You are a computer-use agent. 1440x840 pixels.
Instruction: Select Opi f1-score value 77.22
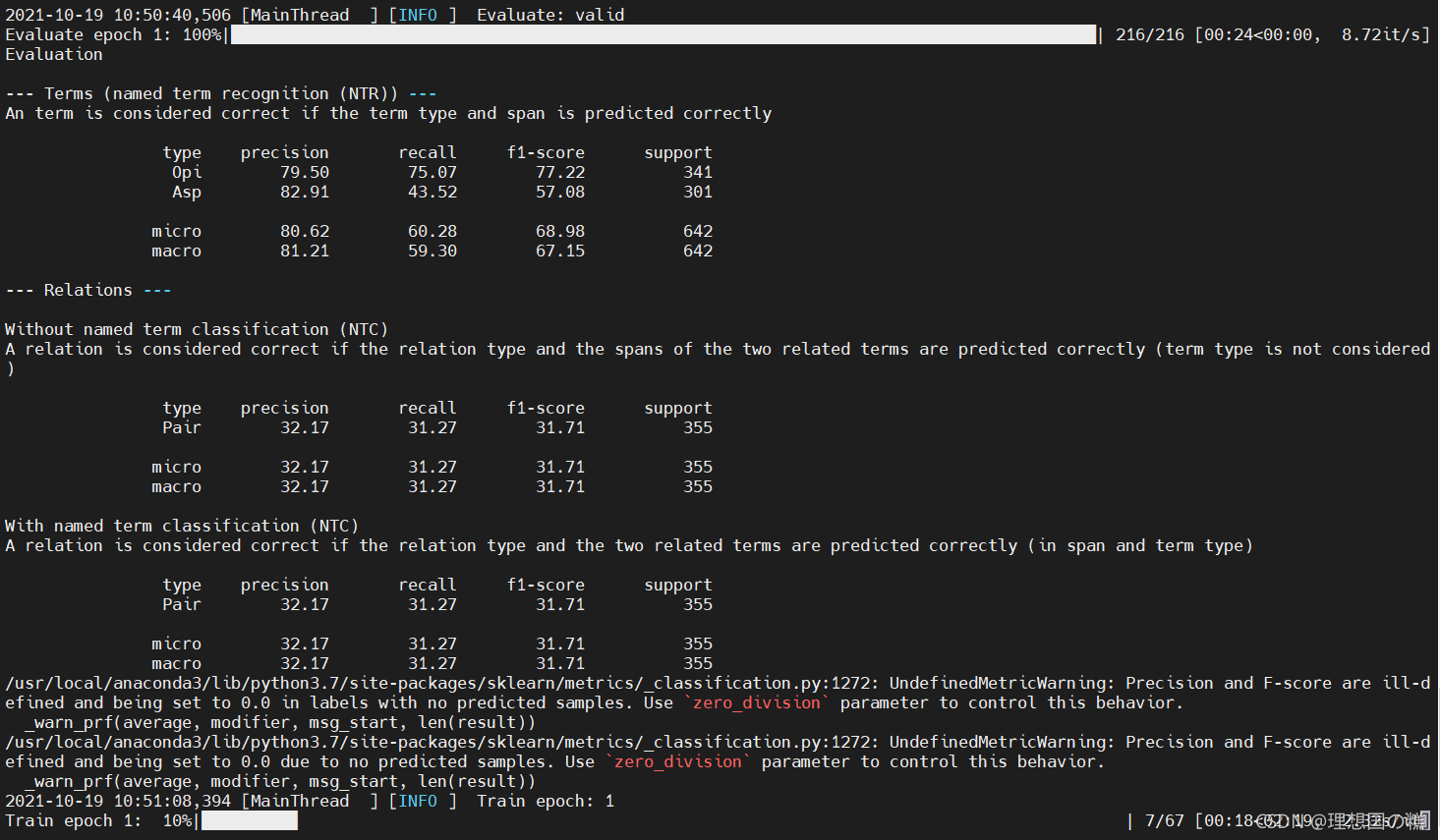click(560, 172)
